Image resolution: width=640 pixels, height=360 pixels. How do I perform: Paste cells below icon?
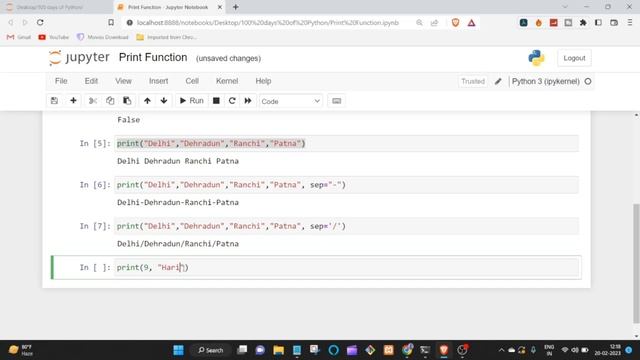(127, 101)
